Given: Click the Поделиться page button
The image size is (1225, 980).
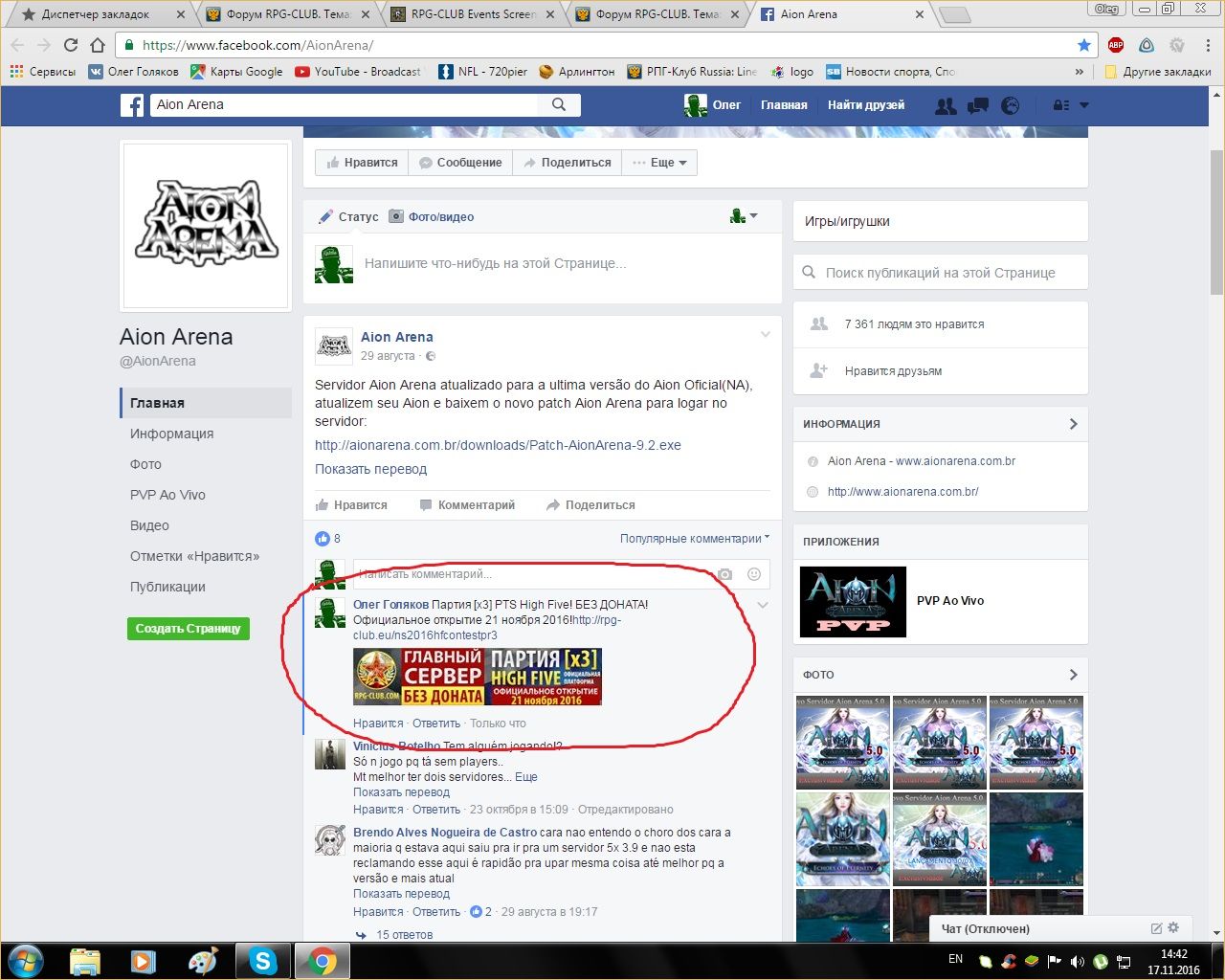Looking at the screenshot, I should (x=567, y=163).
